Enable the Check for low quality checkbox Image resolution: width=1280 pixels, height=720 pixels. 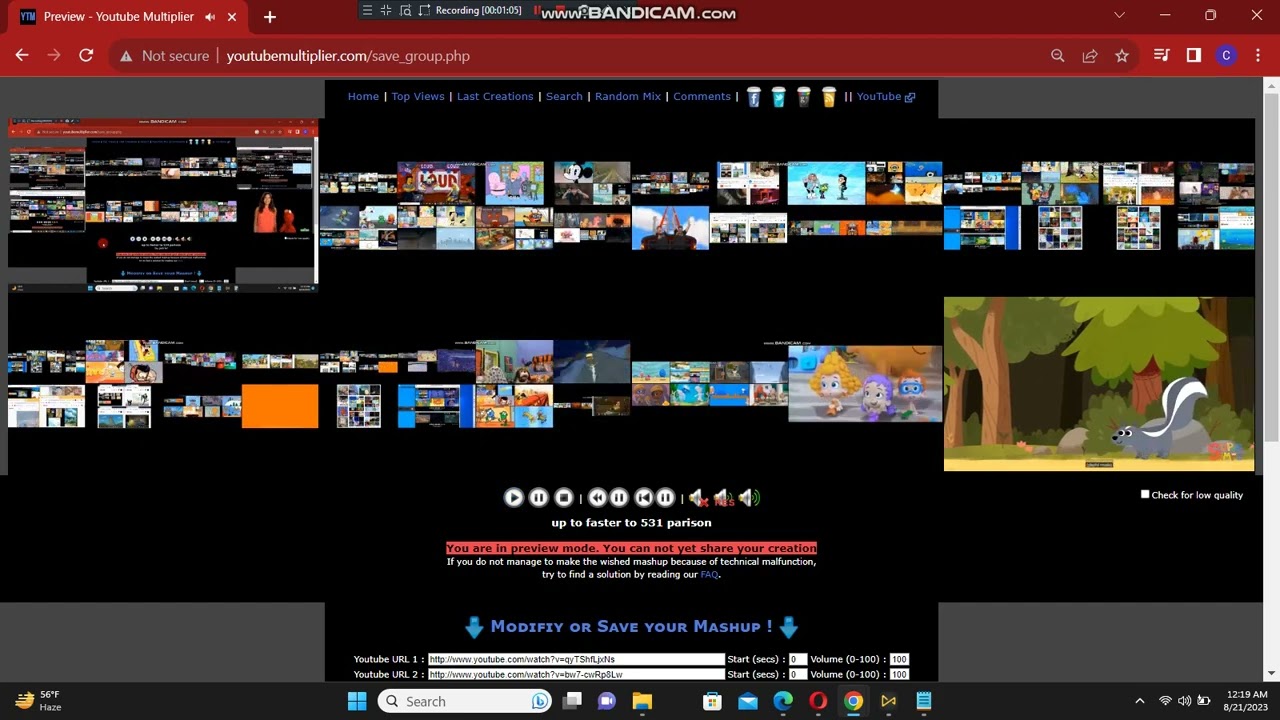[x=1145, y=494]
